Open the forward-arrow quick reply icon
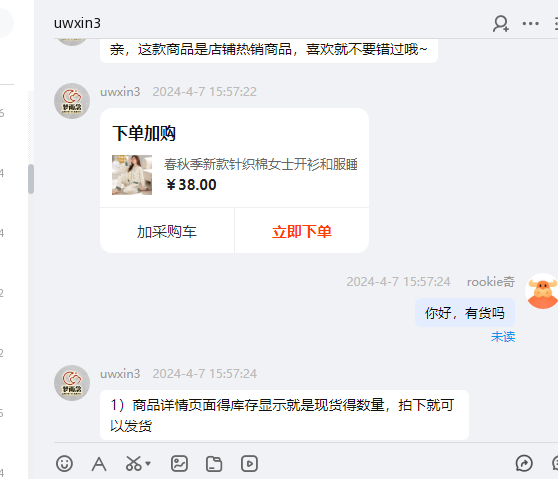The width and height of the screenshot is (558, 479). [524, 463]
